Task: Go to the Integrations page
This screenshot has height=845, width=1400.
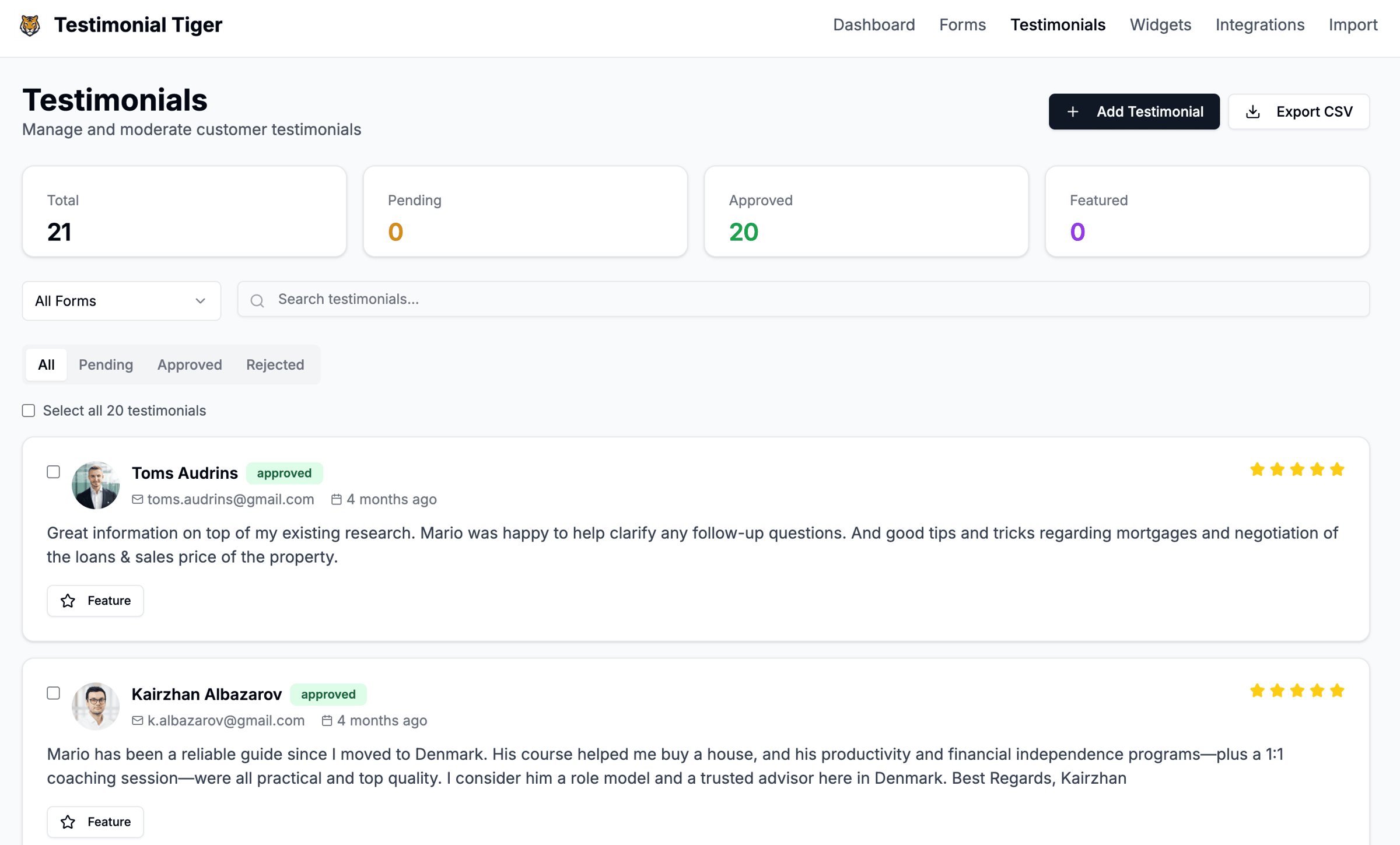Action: click(1259, 25)
